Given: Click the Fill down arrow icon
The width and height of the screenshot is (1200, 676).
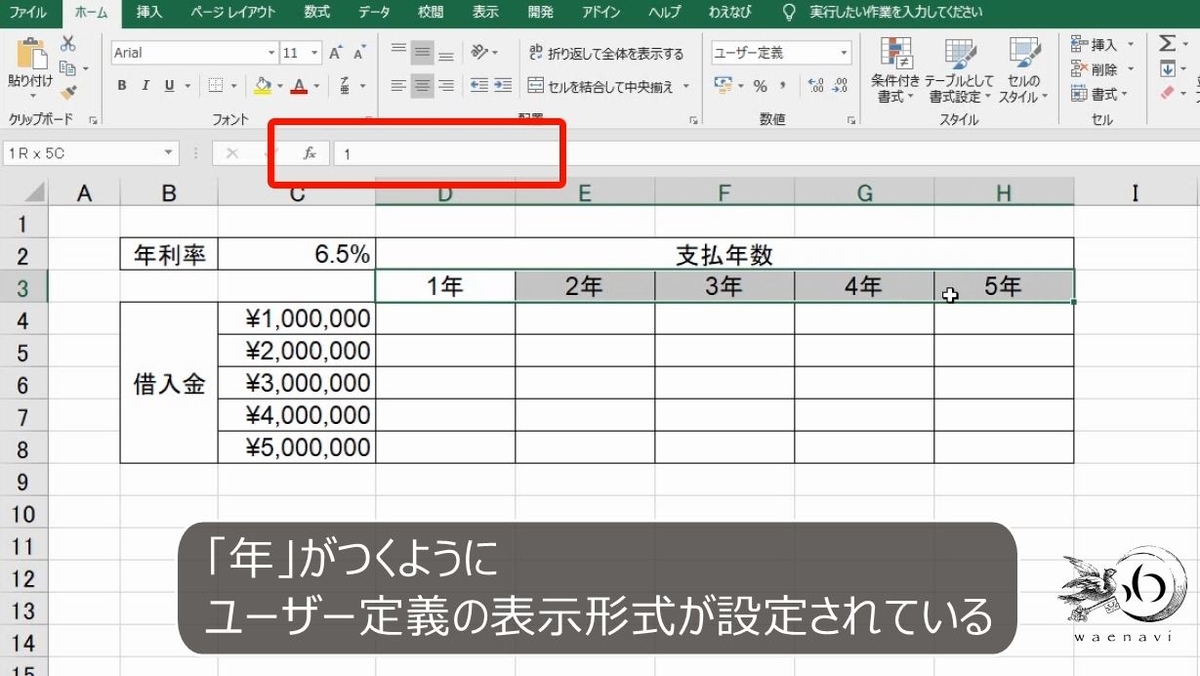Looking at the screenshot, I should 1167,69.
